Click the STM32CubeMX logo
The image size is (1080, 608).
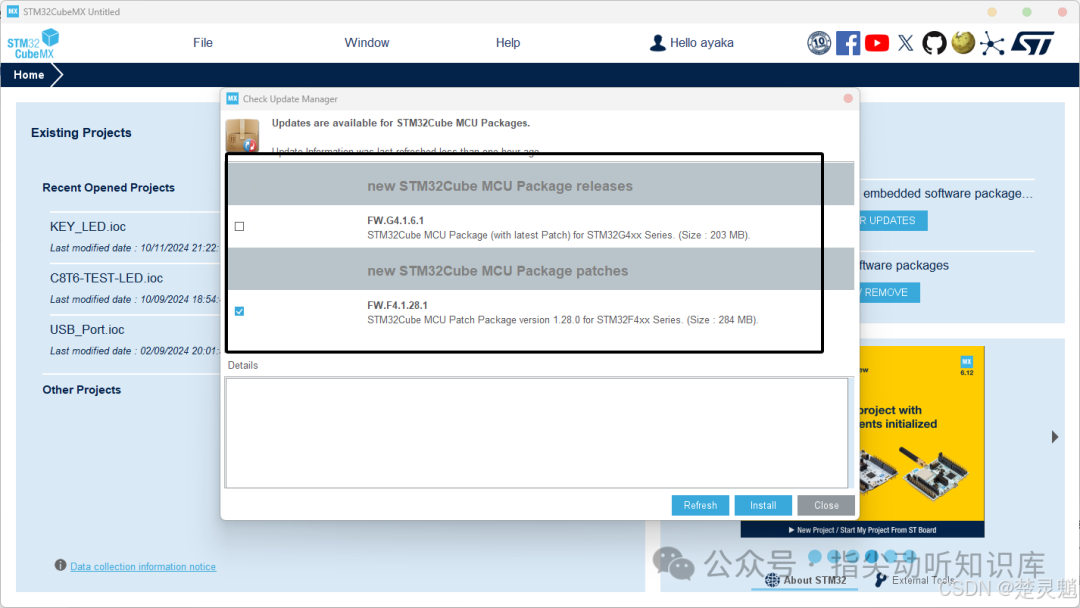tap(33, 43)
